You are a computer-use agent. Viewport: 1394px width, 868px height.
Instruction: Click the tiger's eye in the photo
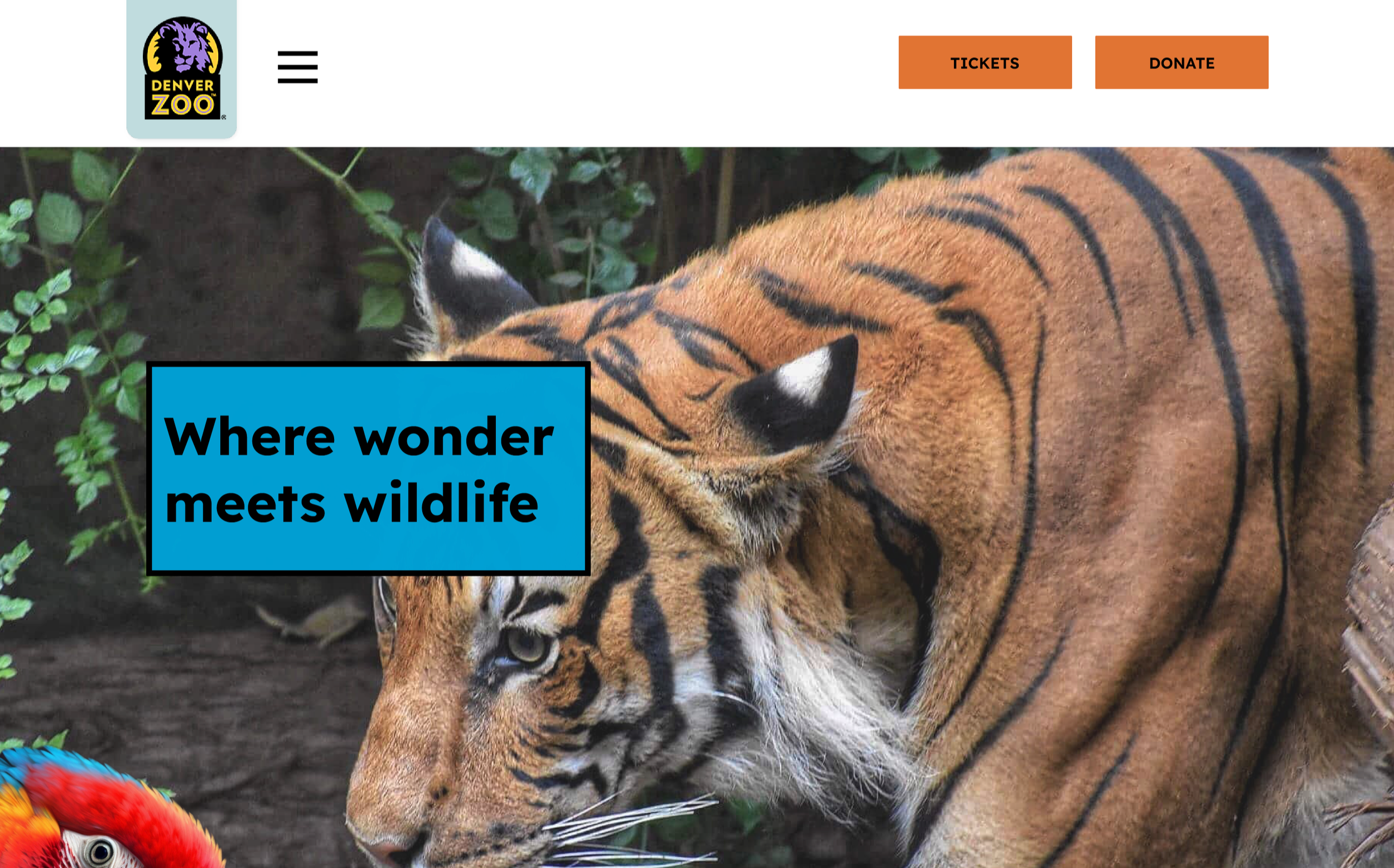[x=527, y=646]
